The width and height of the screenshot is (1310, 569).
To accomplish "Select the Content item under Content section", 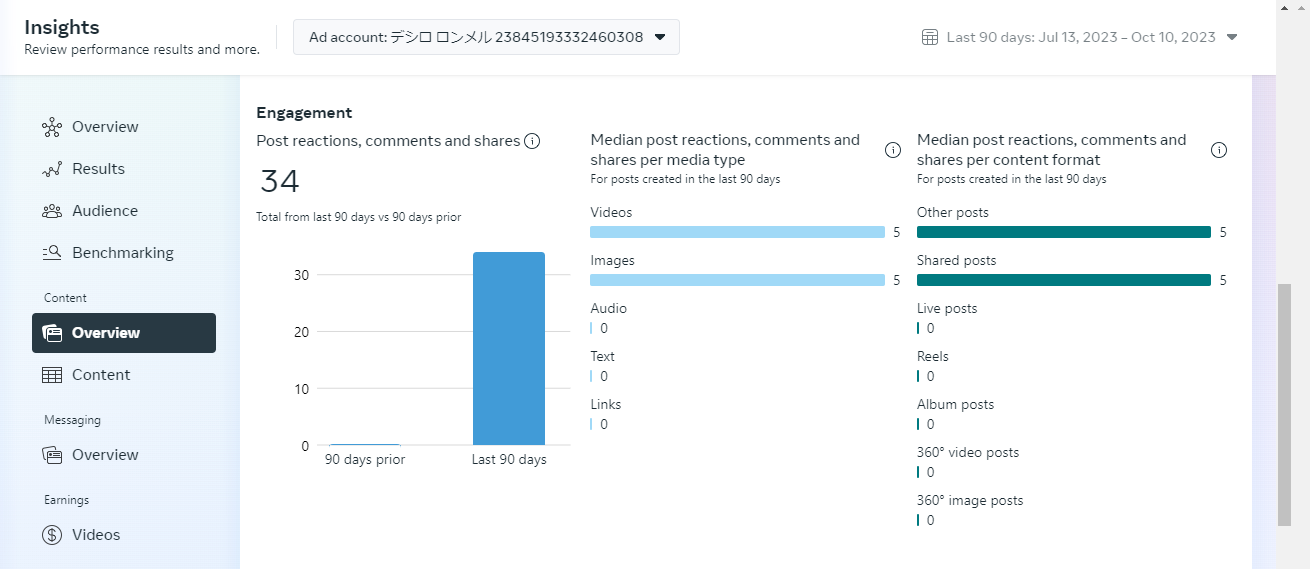I will coord(101,375).
